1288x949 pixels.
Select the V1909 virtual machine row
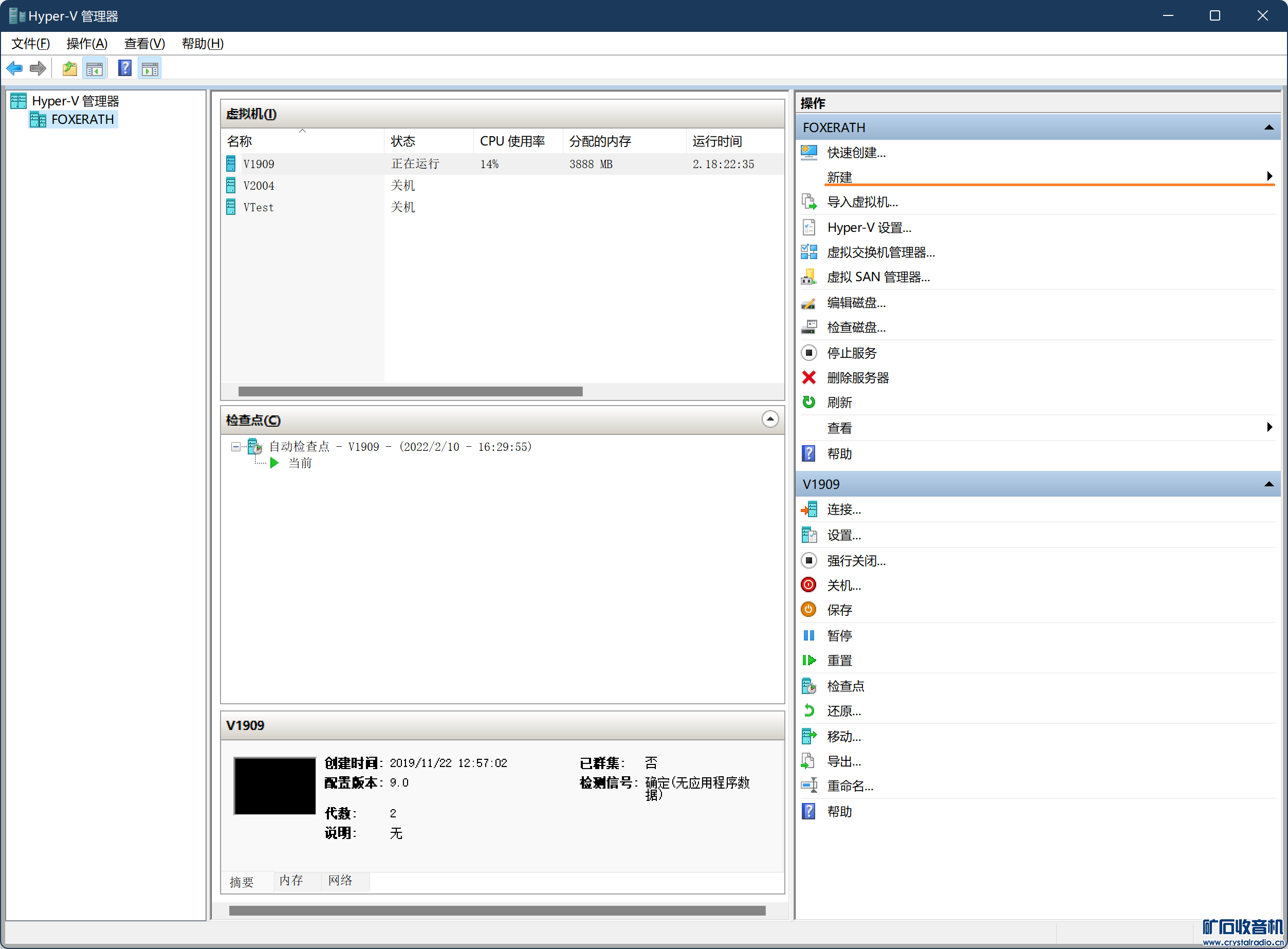click(503, 165)
